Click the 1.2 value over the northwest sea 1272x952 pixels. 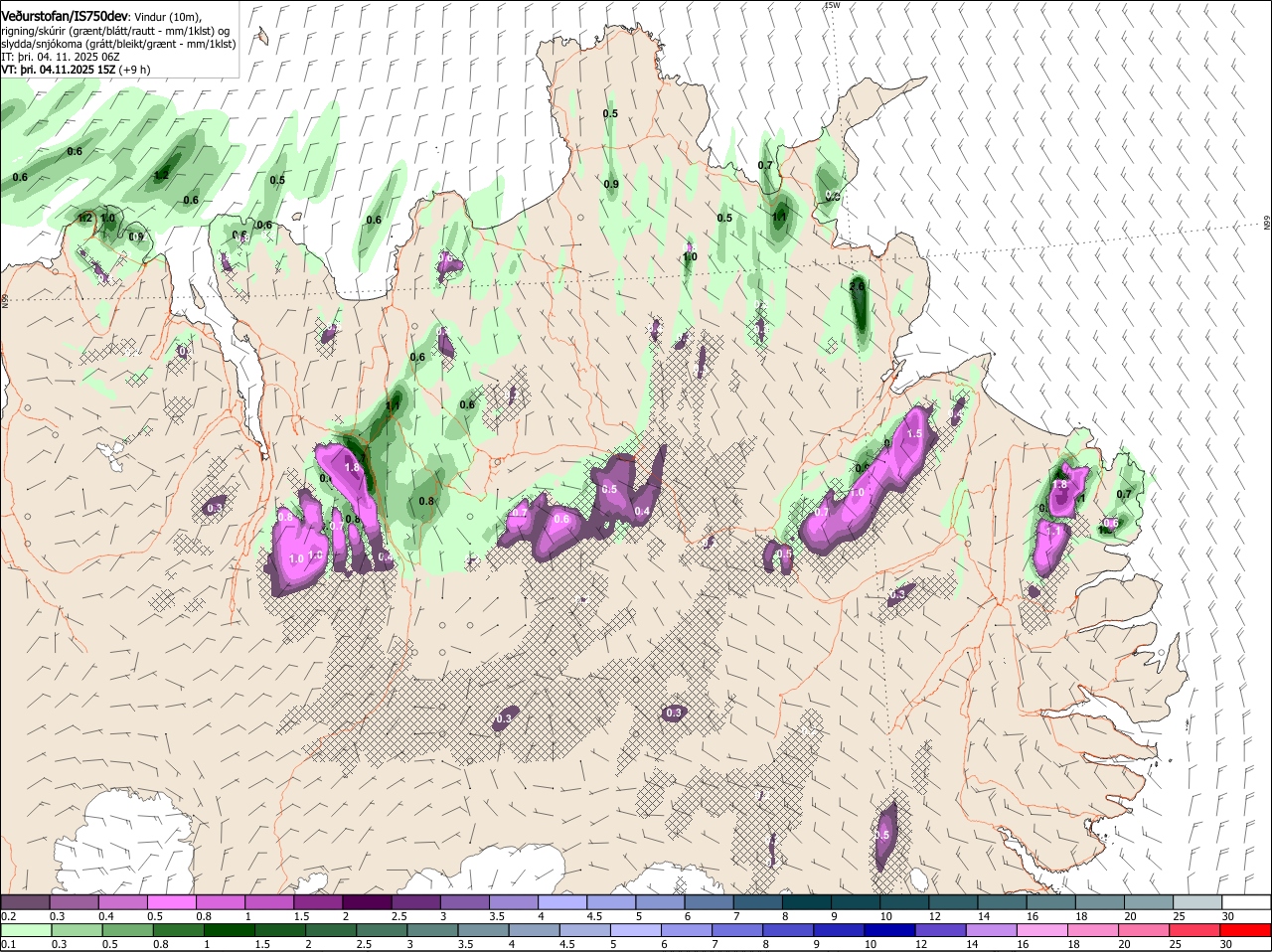point(162,175)
